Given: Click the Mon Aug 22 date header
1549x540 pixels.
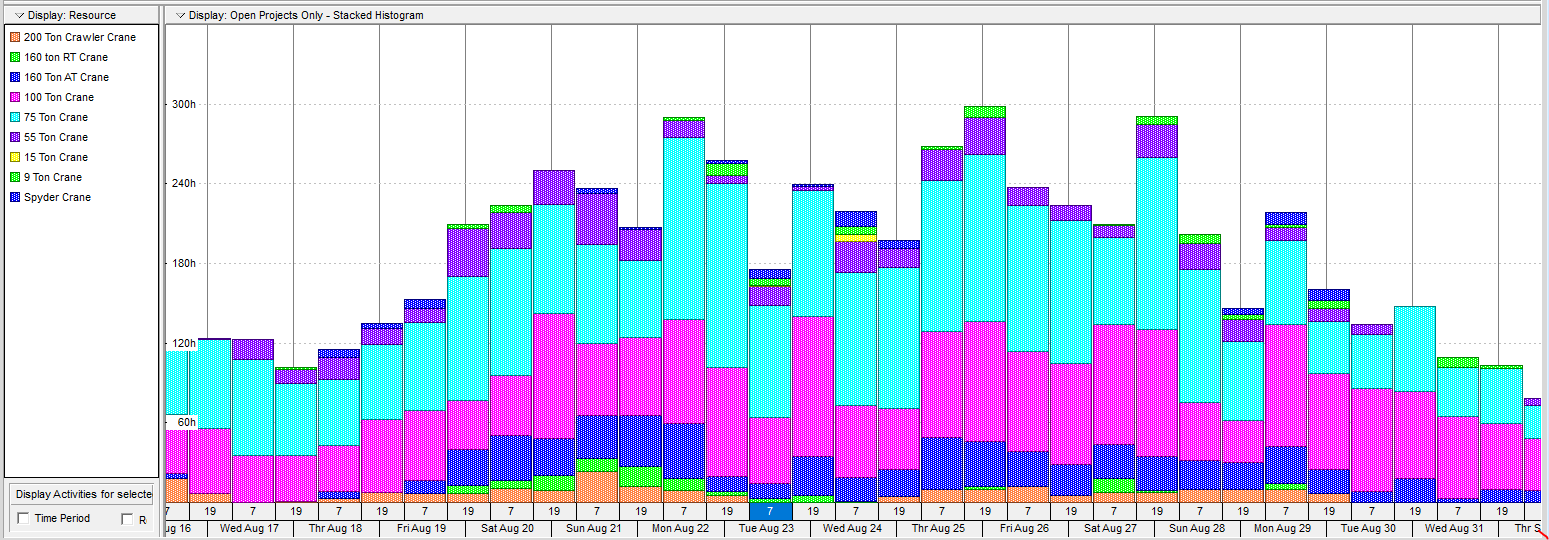Looking at the screenshot, I should 680,528.
